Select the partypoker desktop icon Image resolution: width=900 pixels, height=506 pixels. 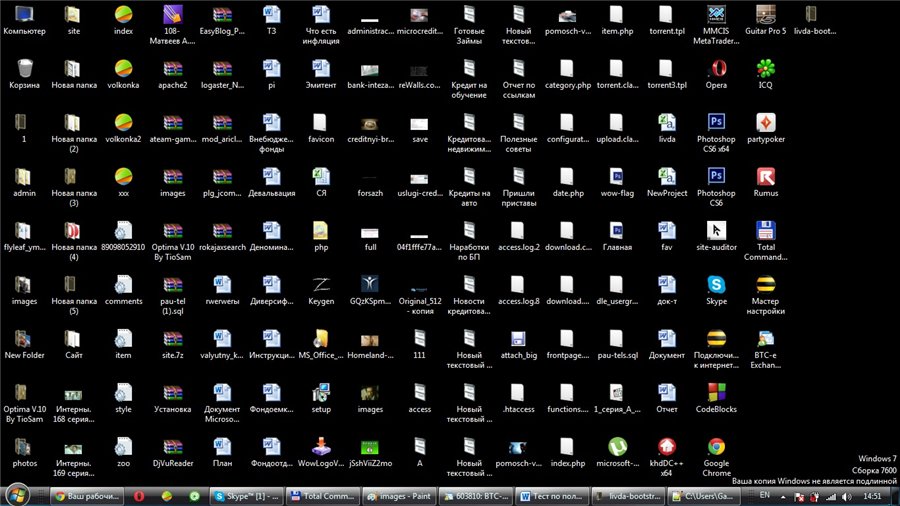(x=765, y=123)
